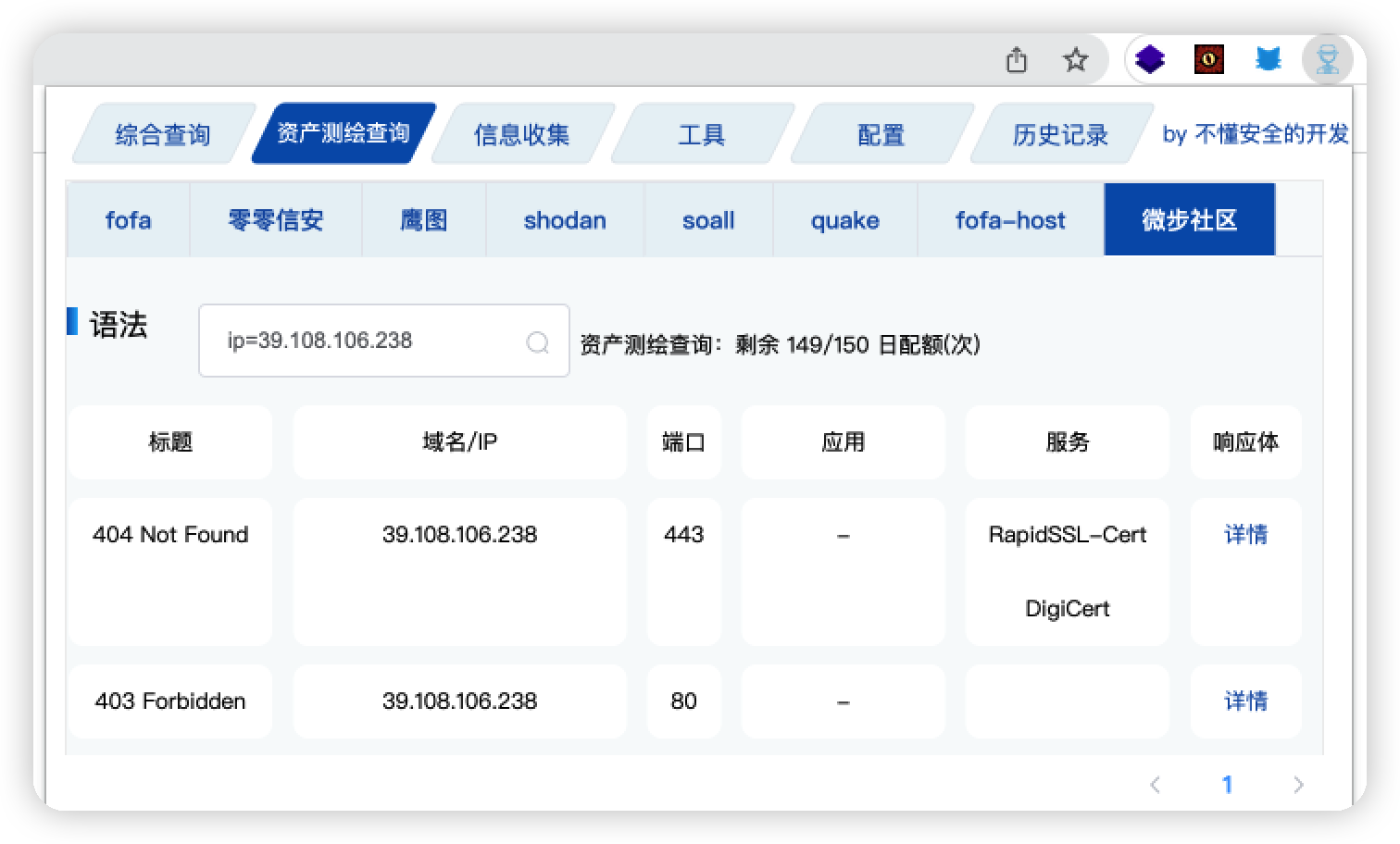
Task: Select page number 1 in pagination
Action: [x=1227, y=785]
